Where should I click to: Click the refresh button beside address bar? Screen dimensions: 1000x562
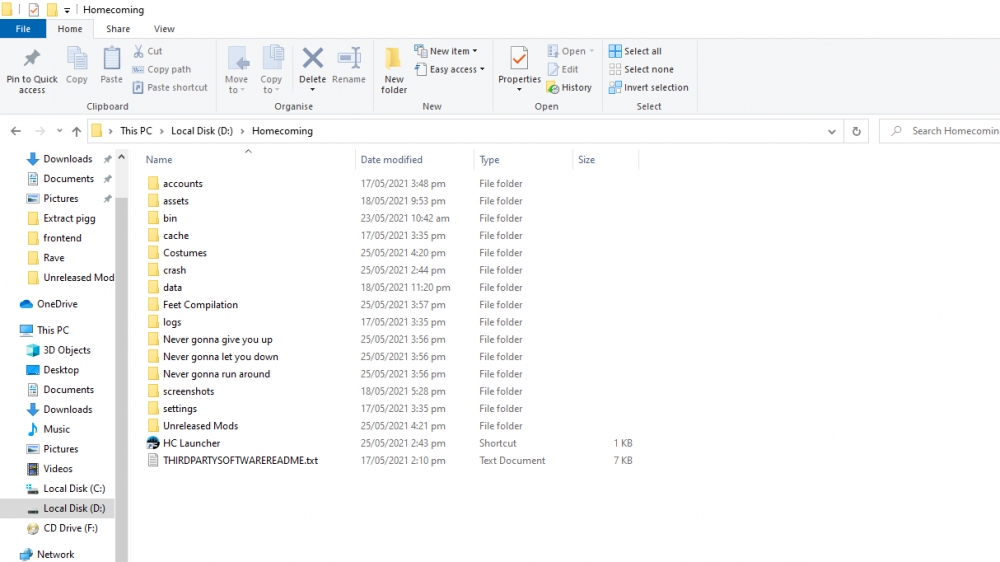click(856, 131)
